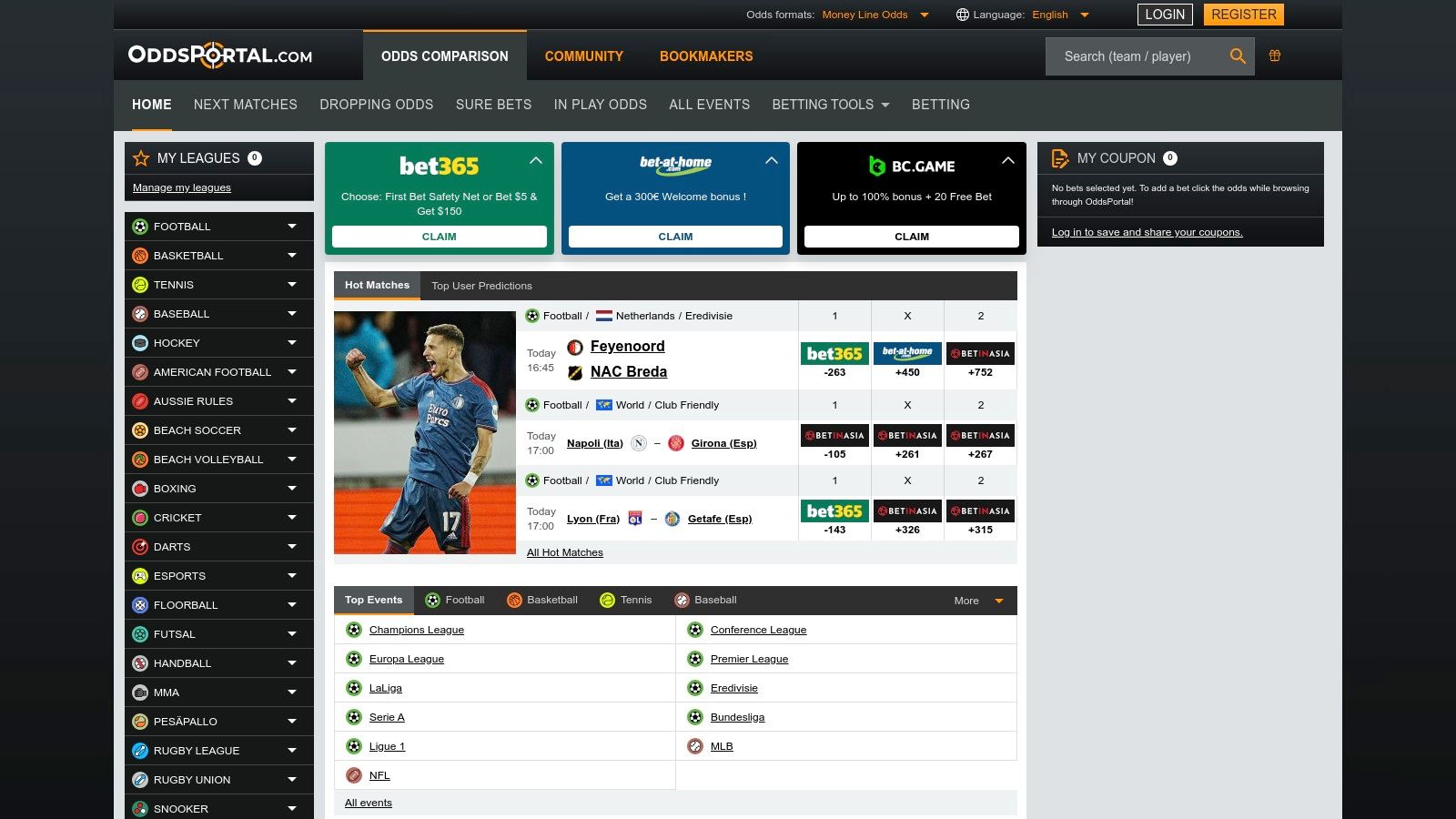Click the Basketball sport icon in sidebar
The width and height of the screenshot is (1456, 819).
[x=140, y=256]
